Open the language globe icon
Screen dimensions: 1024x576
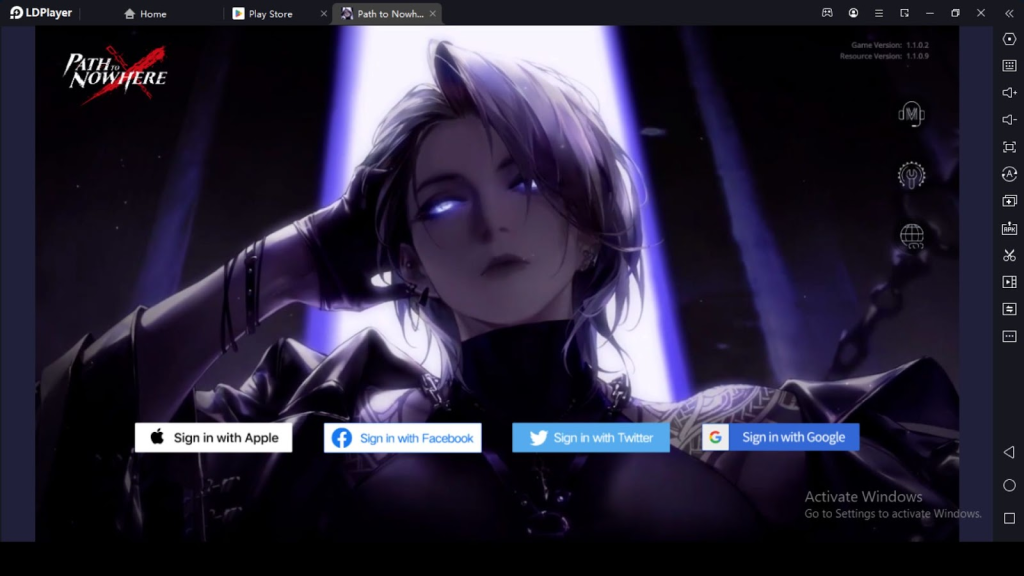[x=912, y=236]
